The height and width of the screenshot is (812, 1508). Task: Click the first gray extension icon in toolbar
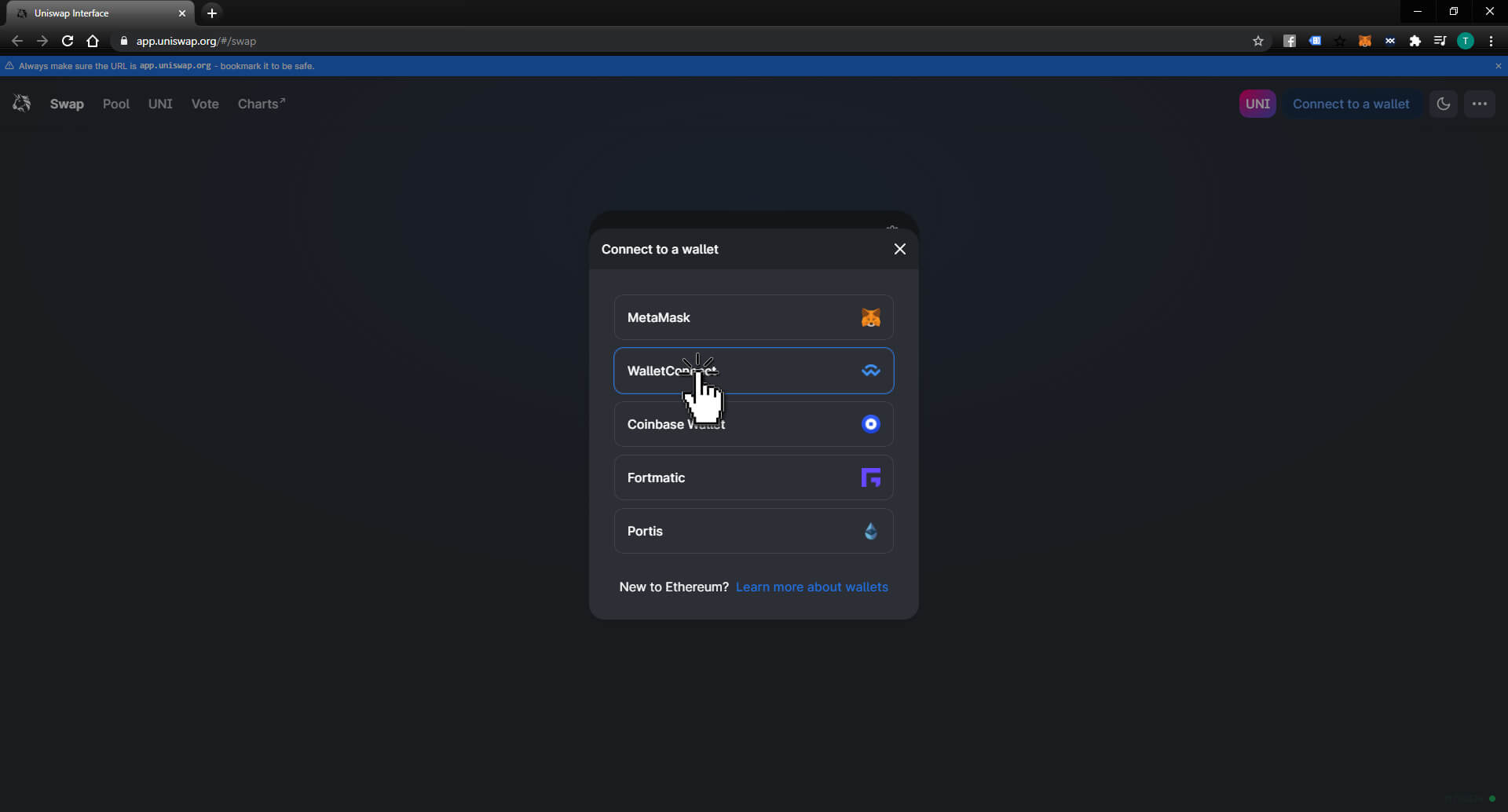(1290, 41)
